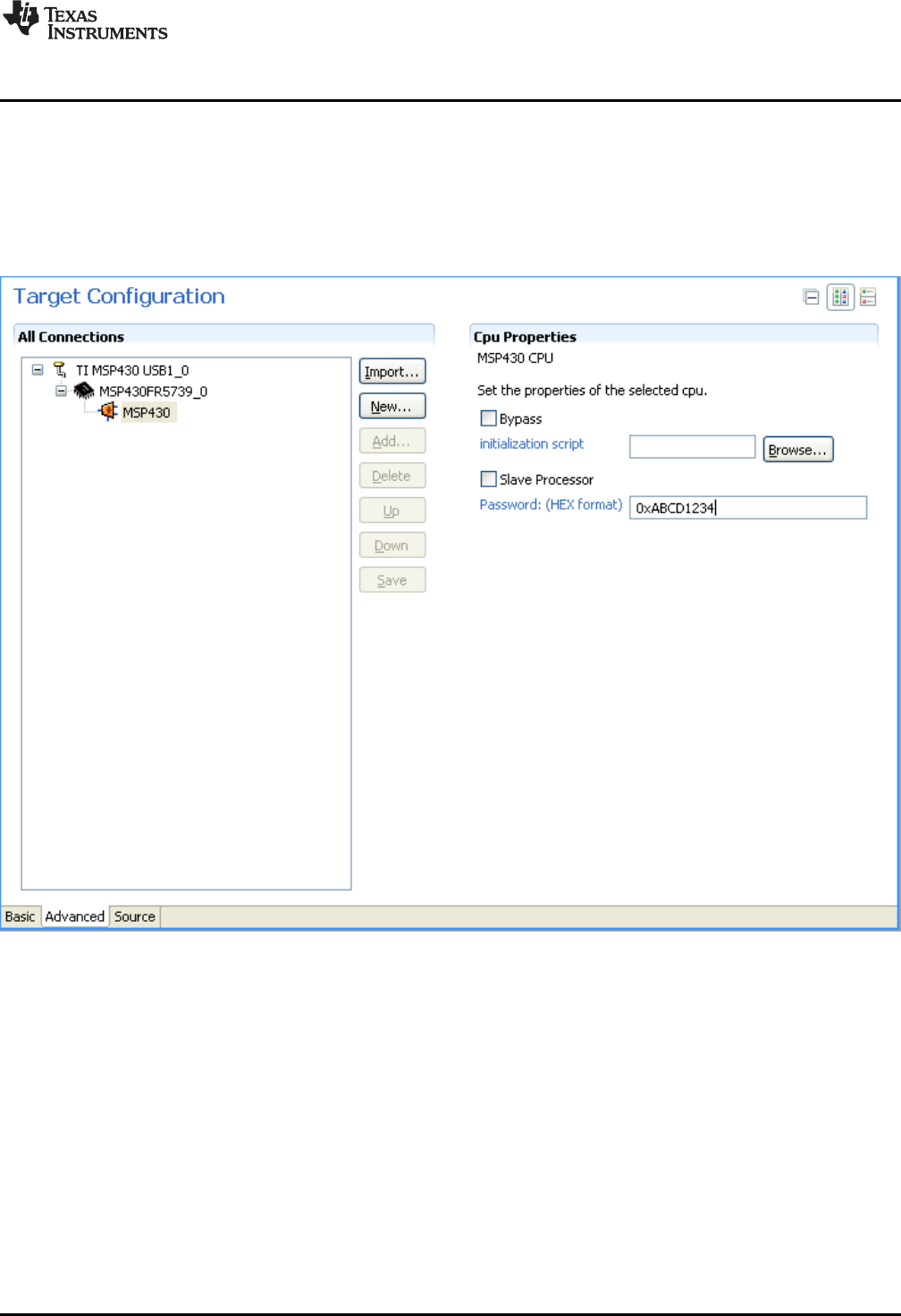
Task: Click the Import... button
Action: point(392,372)
